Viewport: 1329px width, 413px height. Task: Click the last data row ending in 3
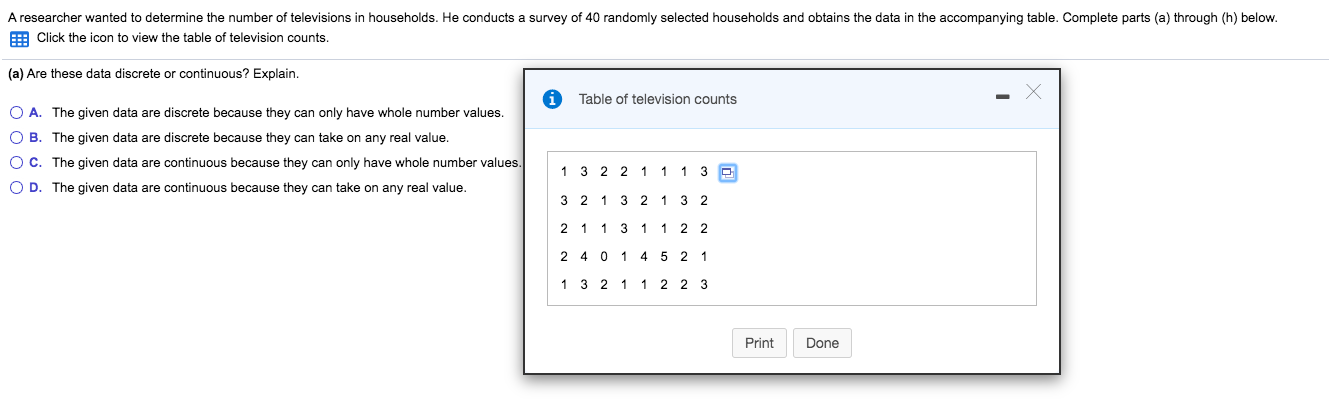(634, 284)
